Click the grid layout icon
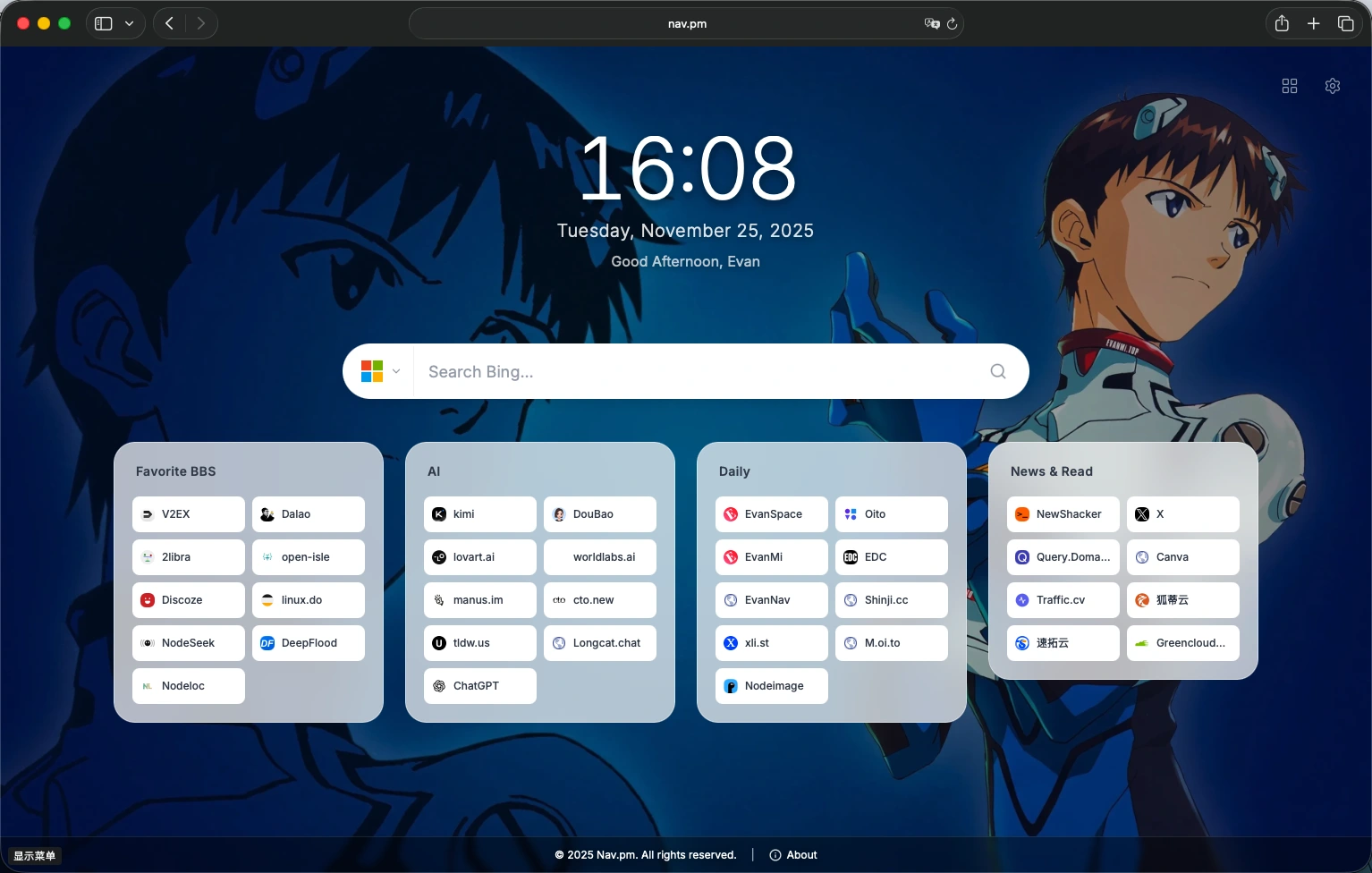 click(1289, 86)
